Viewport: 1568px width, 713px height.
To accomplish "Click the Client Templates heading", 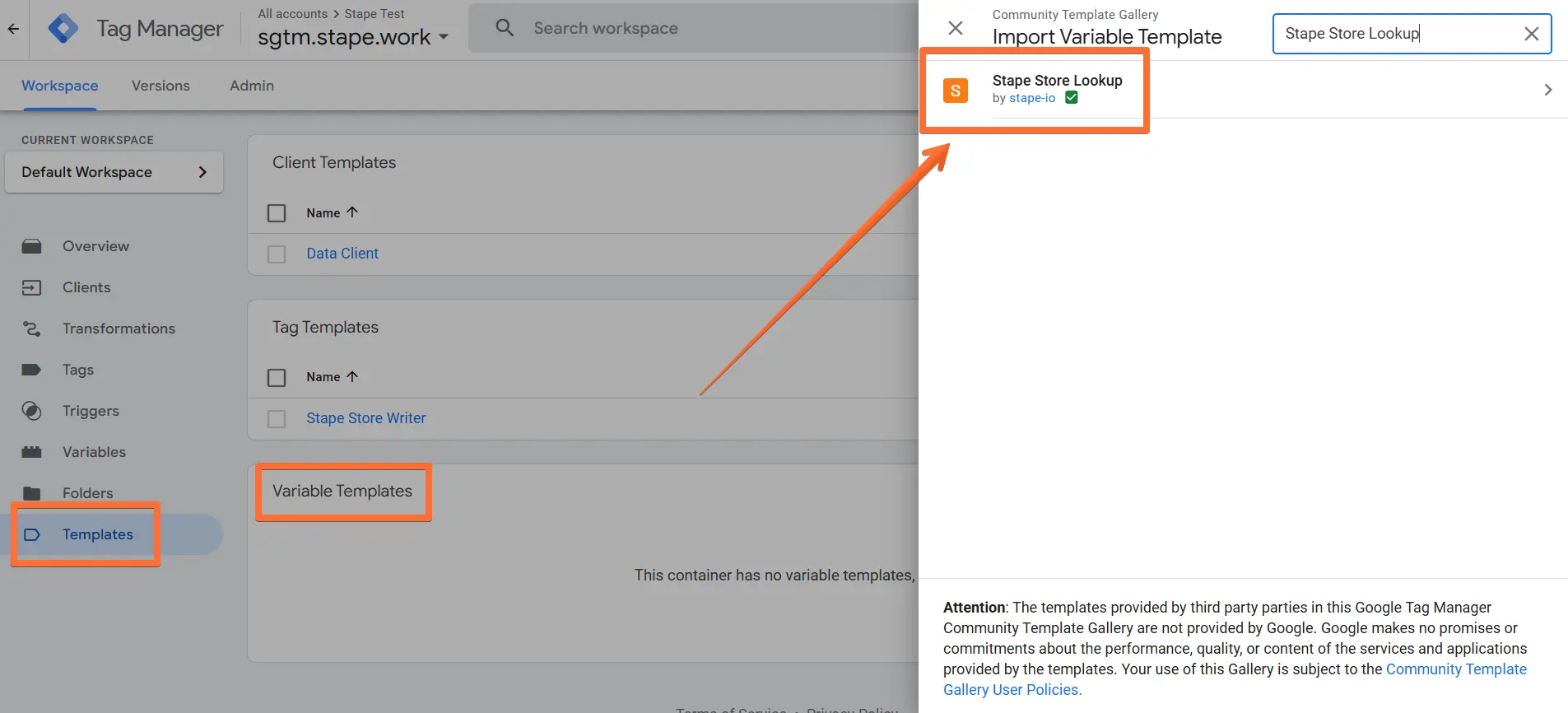I will click(x=334, y=163).
